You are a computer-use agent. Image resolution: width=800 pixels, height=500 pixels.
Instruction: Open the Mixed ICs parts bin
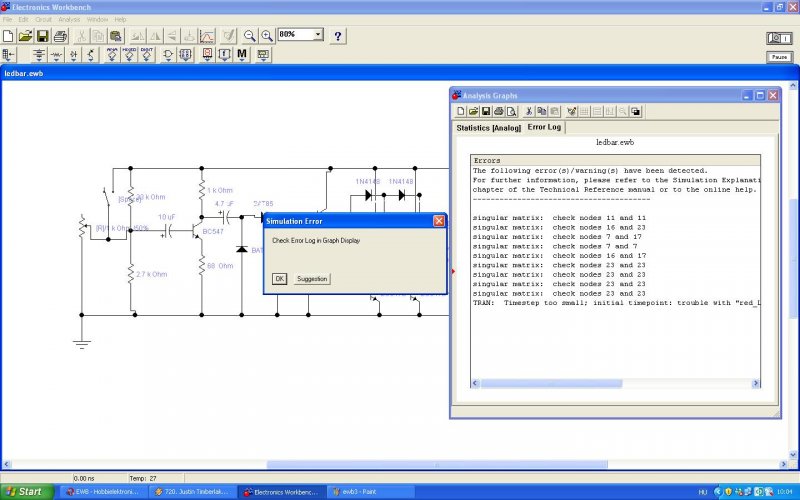[x=129, y=55]
